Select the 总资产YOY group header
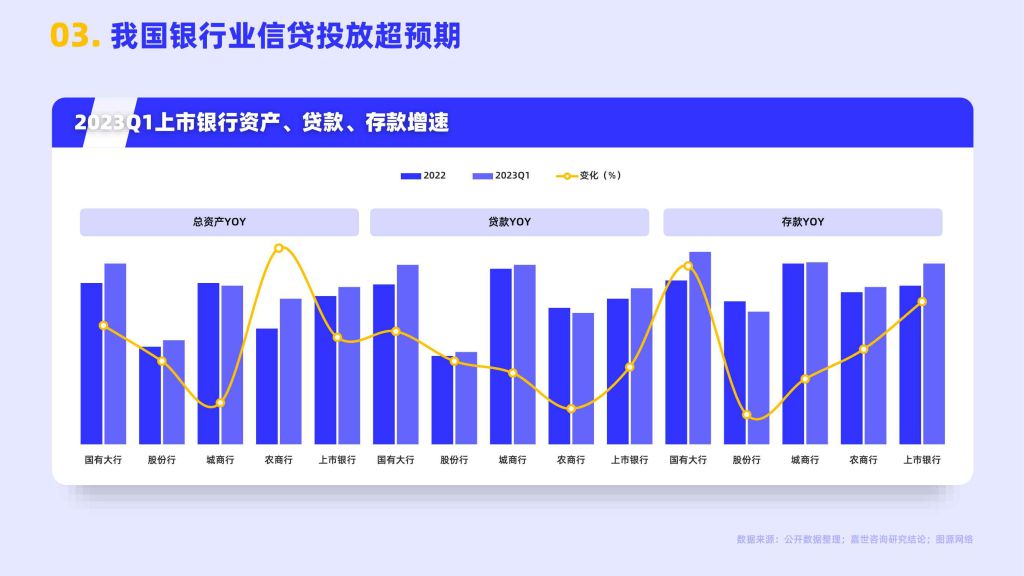Image resolution: width=1024 pixels, height=576 pixels. [219, 222]
